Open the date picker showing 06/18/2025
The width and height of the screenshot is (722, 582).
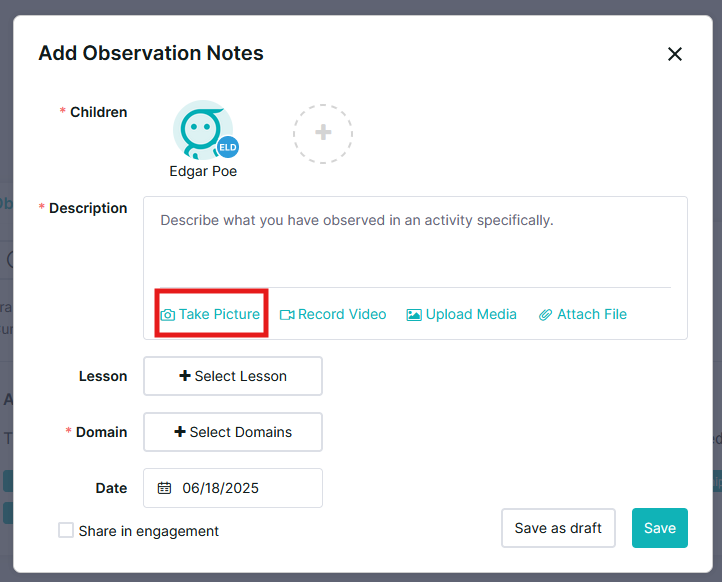click(x=233, y=488)
